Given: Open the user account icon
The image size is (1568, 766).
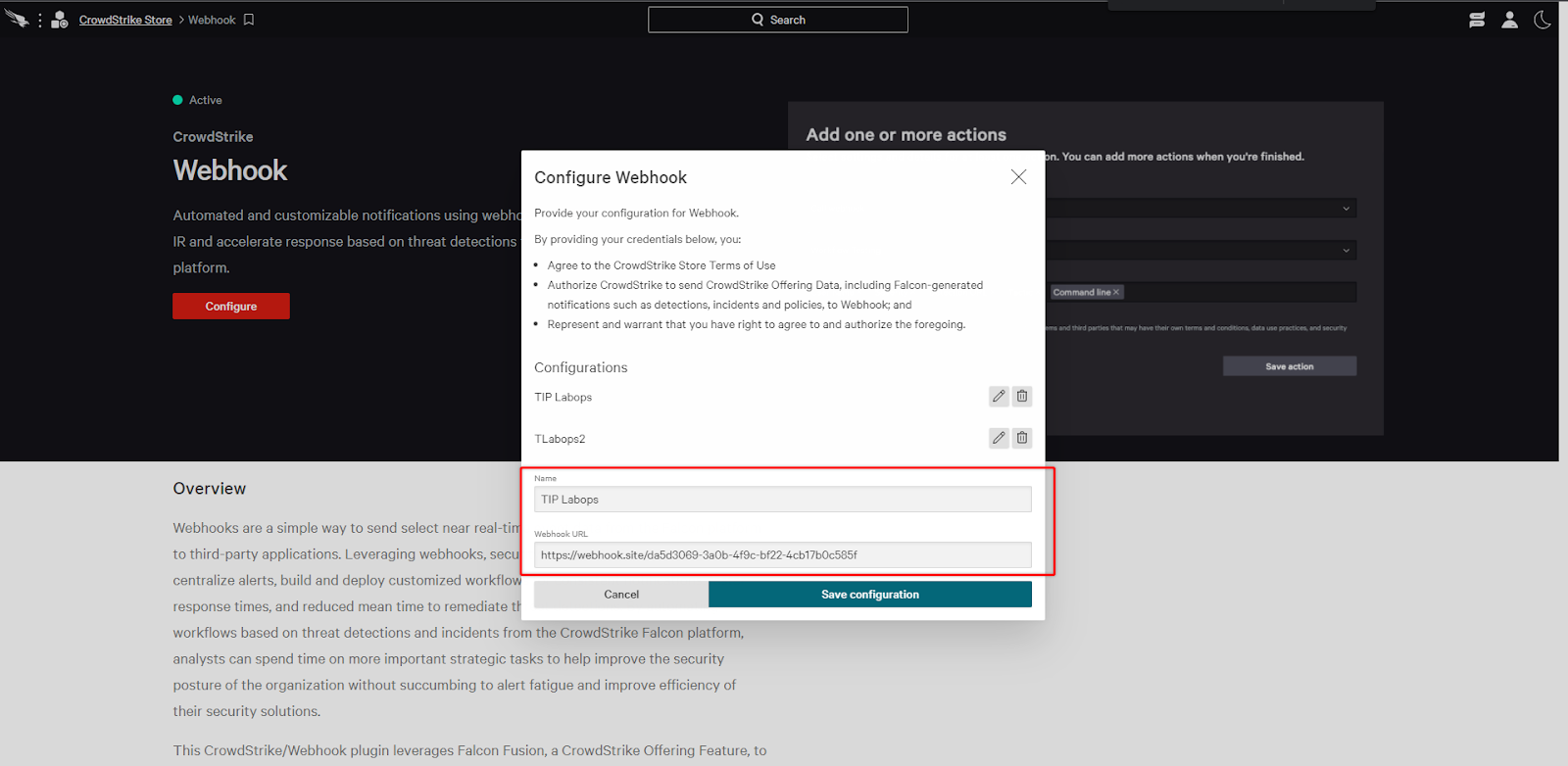Looking at the screenshot, I should tap(1510, 20).
